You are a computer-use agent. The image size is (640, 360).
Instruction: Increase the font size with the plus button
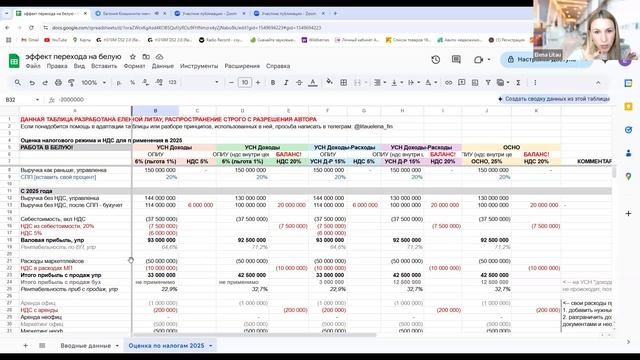258,82
